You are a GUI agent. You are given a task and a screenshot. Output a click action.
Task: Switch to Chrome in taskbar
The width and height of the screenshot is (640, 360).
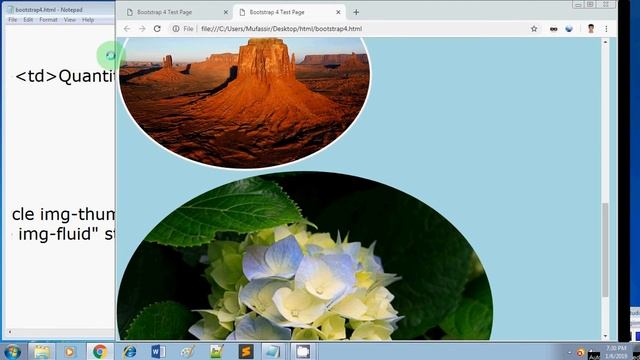click(100, 351)
